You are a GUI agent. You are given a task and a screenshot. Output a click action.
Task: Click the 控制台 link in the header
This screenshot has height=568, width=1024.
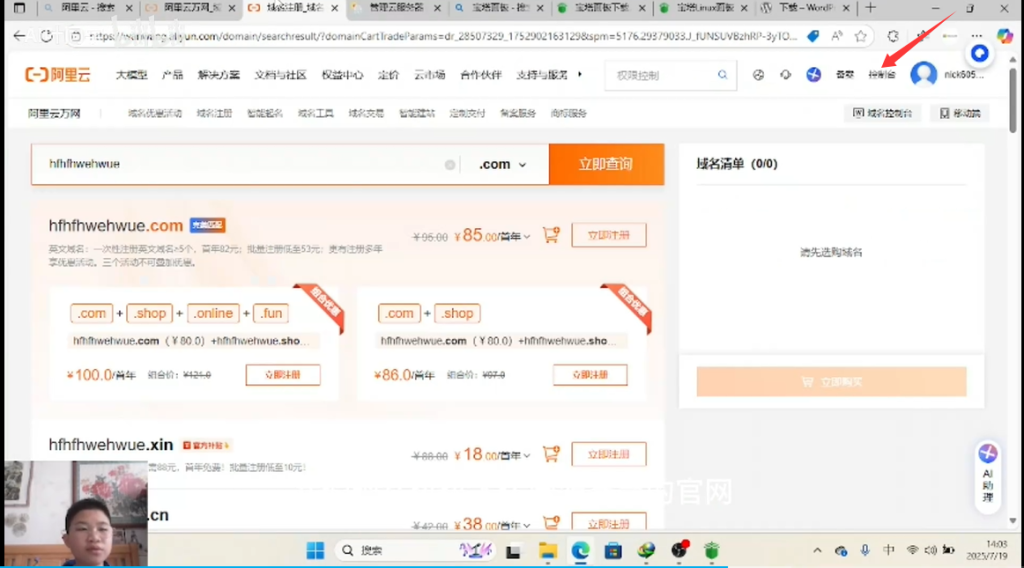click(882, 75)
